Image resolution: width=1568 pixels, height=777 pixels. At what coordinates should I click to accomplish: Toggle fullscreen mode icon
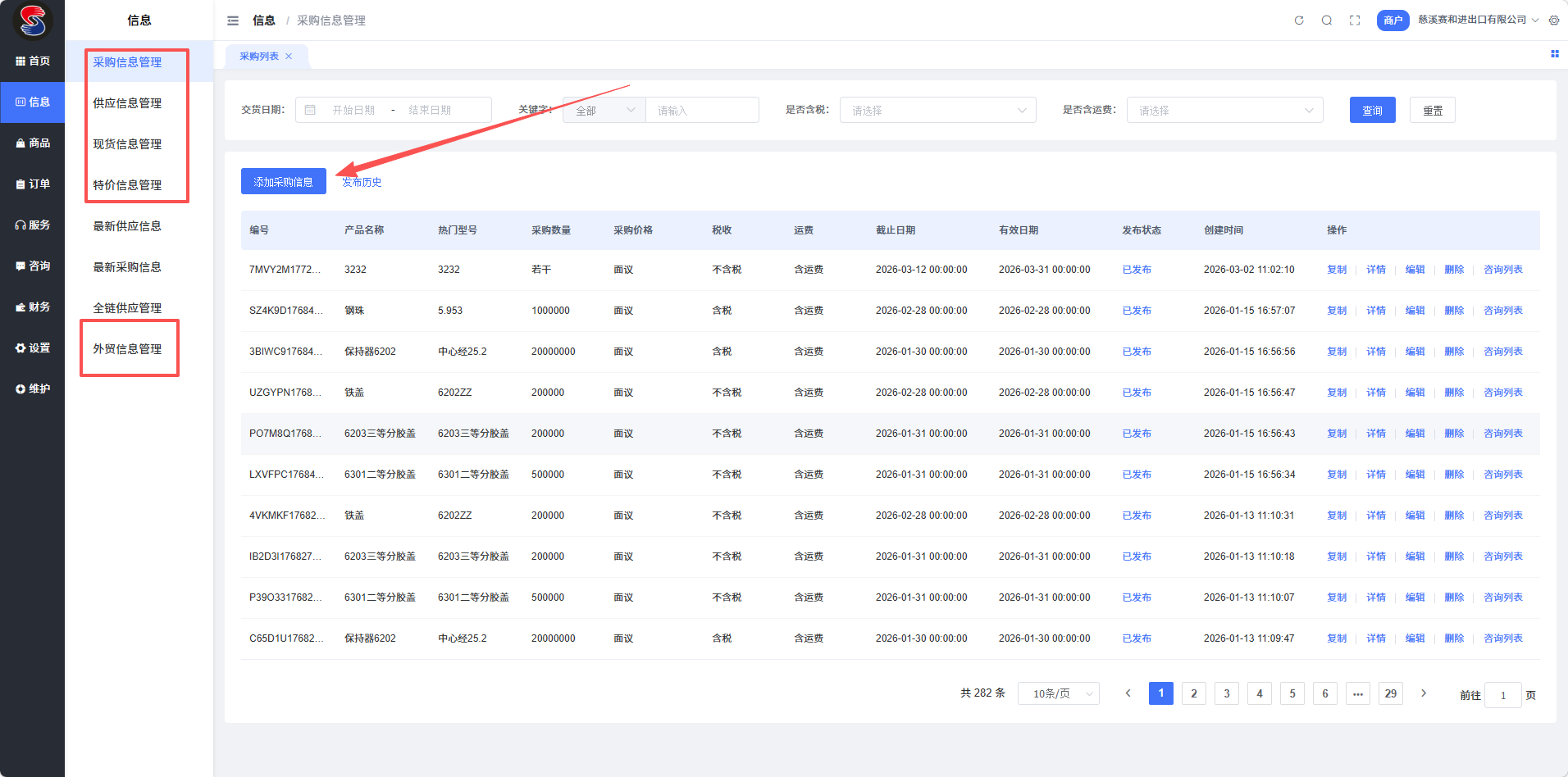[1355, 20]
